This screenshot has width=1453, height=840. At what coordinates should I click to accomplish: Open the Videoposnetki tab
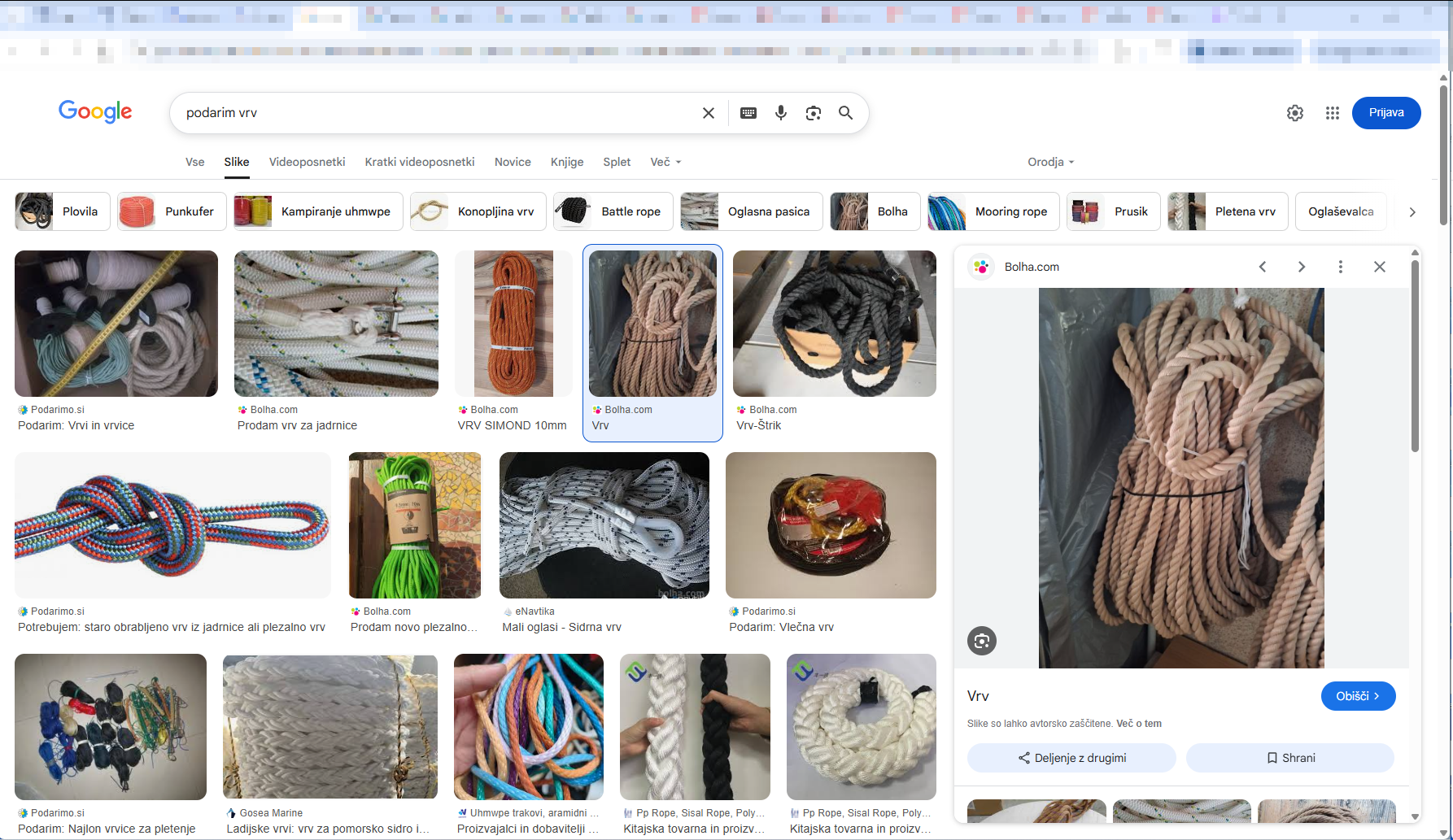point(308,162)
